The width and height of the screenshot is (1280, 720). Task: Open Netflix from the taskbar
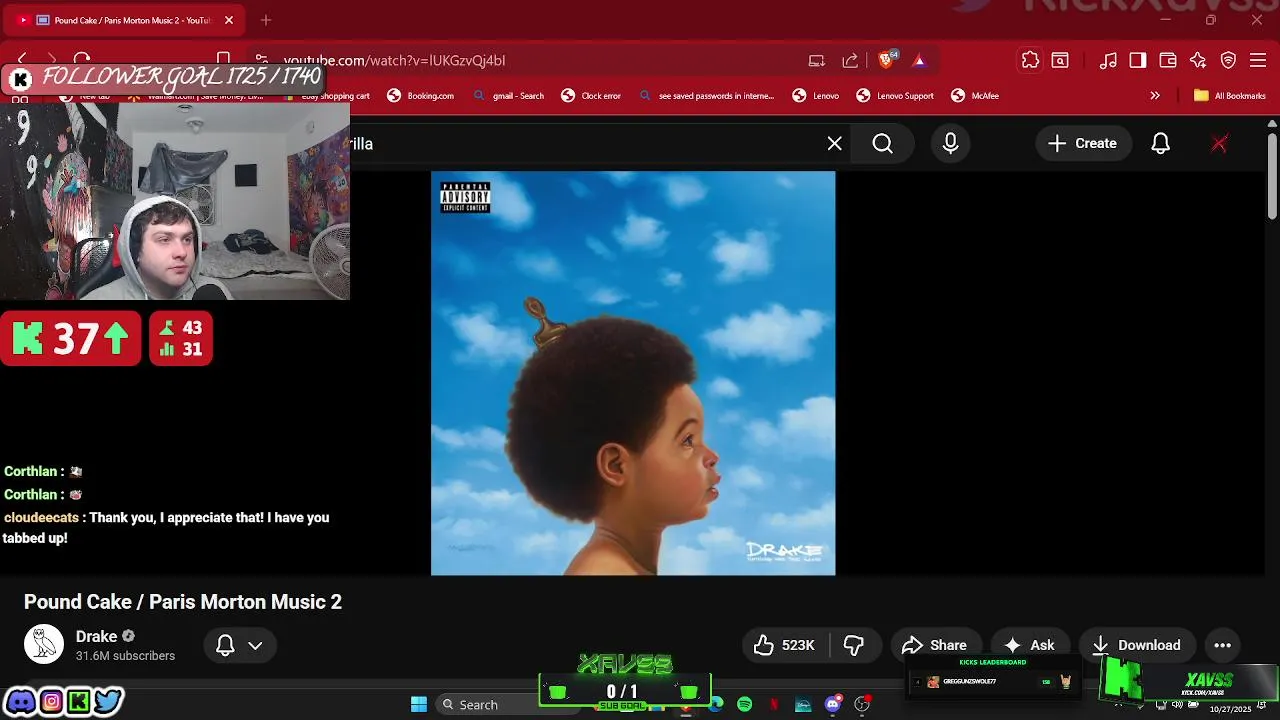[x=774, y=704]
